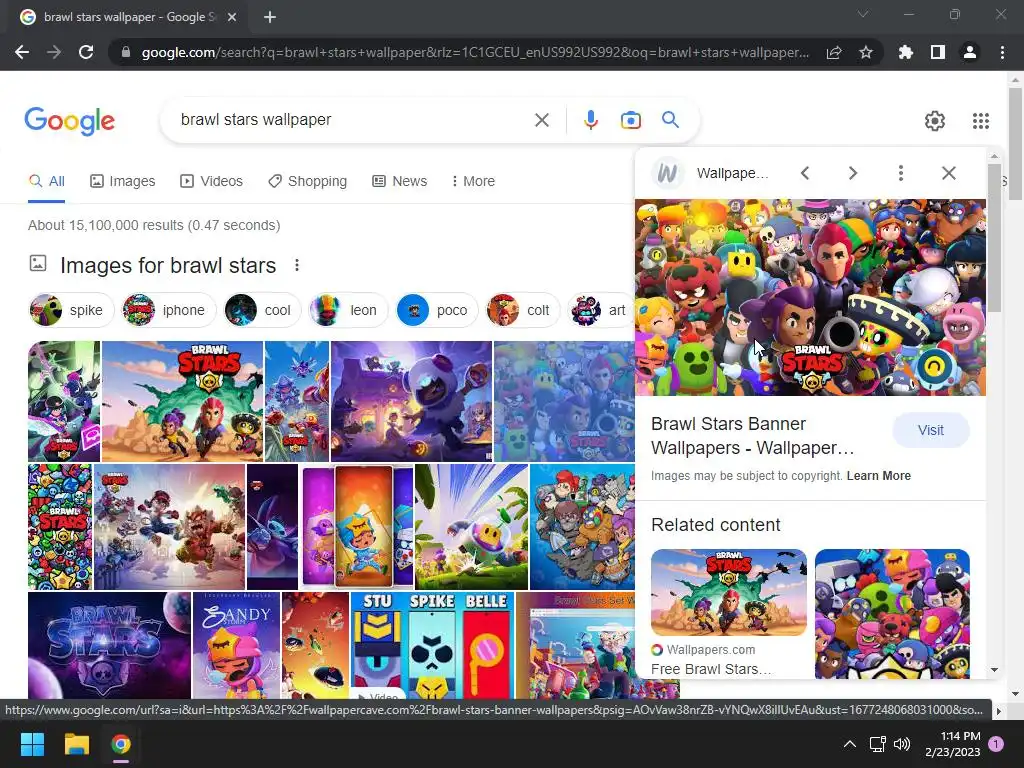This screenshot has height=768, width=1024.
Task: Switch to the Images tab
Action: (x=123, y=182)
